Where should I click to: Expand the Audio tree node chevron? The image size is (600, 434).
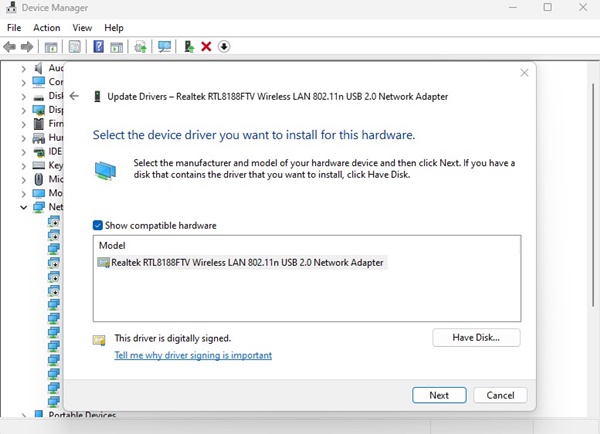point(23,69)
